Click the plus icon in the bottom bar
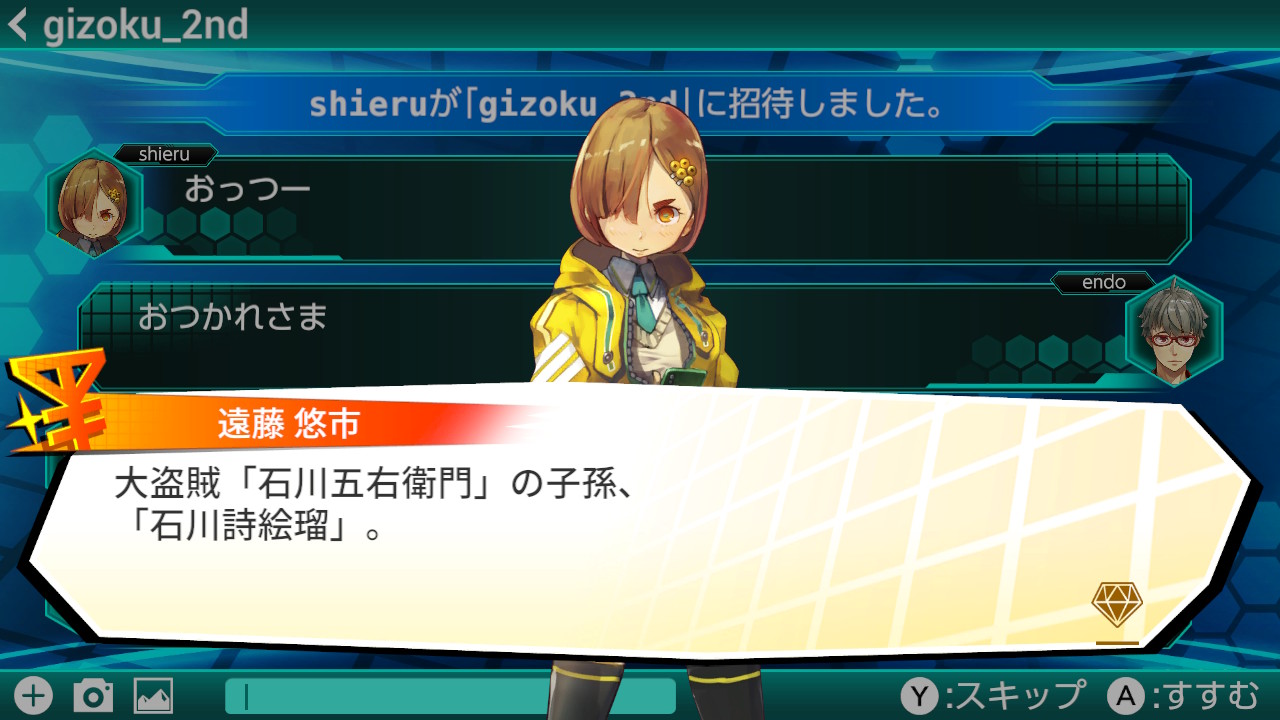Screen dimensions: 1280x720 (33, 695)
